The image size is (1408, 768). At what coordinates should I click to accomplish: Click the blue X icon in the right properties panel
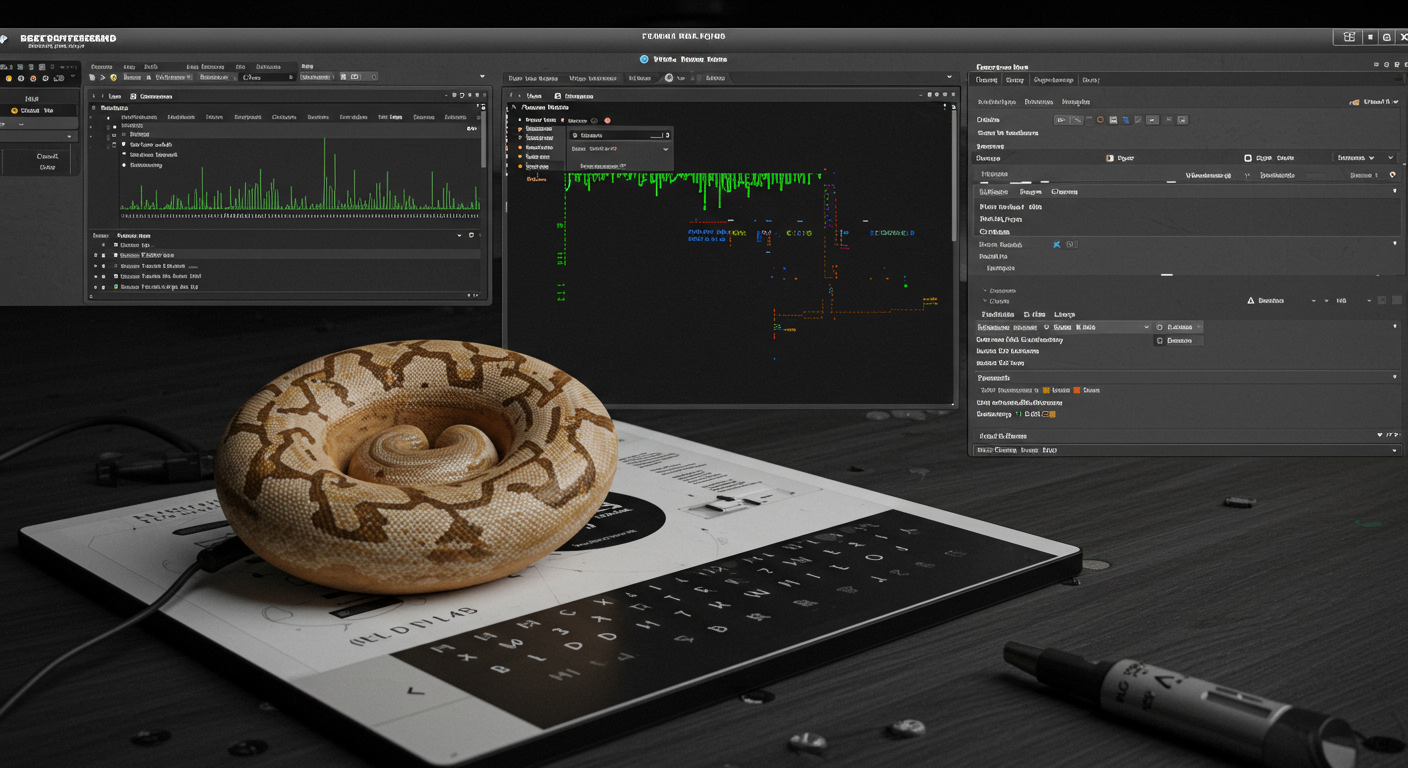pos(1056,244)
